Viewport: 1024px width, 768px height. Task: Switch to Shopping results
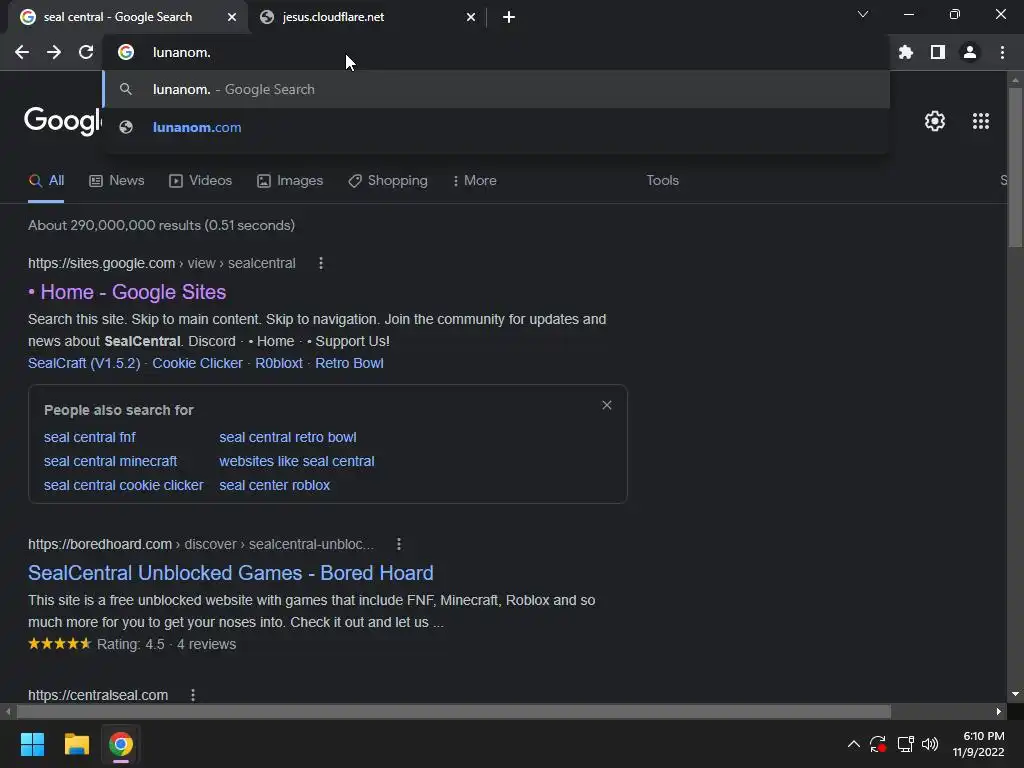(x=388, y=181)
